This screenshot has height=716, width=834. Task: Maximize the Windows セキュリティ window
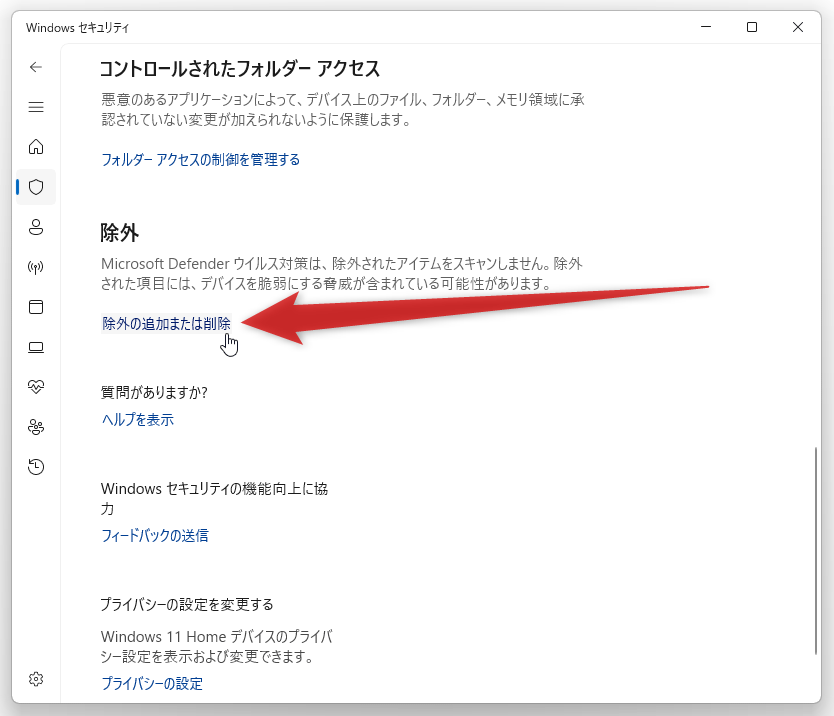752,27
